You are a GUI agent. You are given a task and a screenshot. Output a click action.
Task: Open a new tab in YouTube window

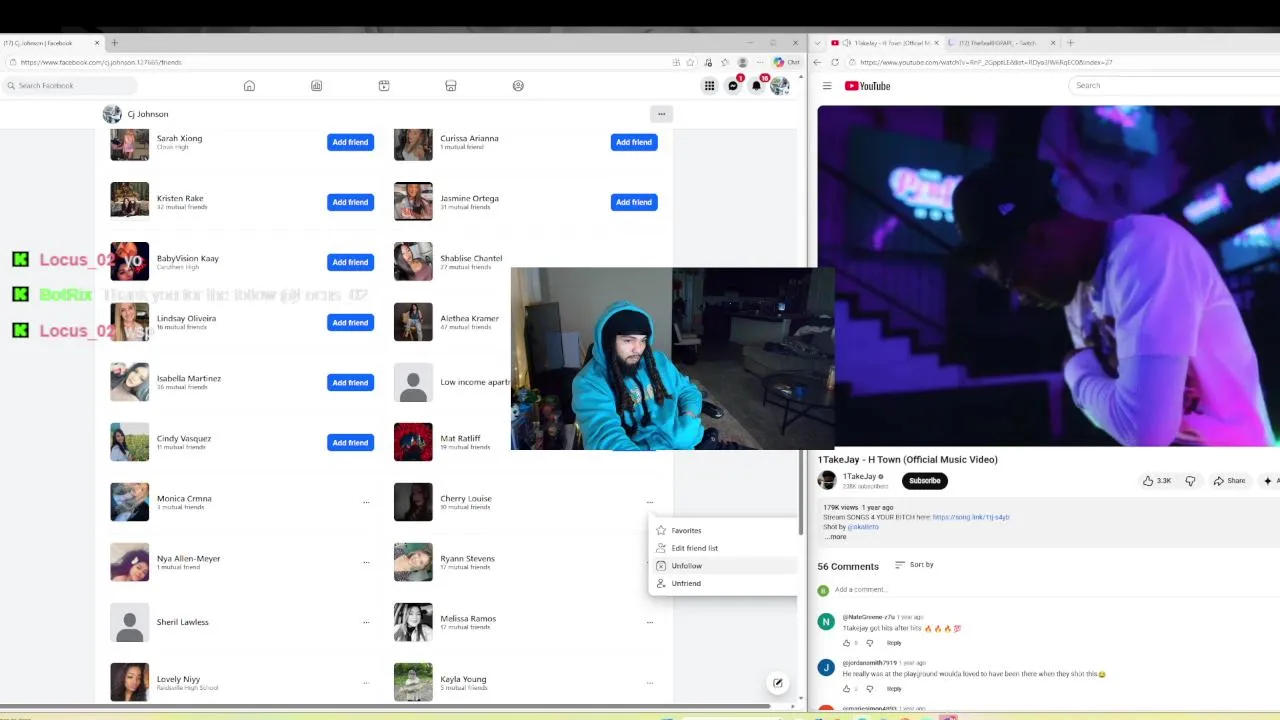coord(1070,43)
